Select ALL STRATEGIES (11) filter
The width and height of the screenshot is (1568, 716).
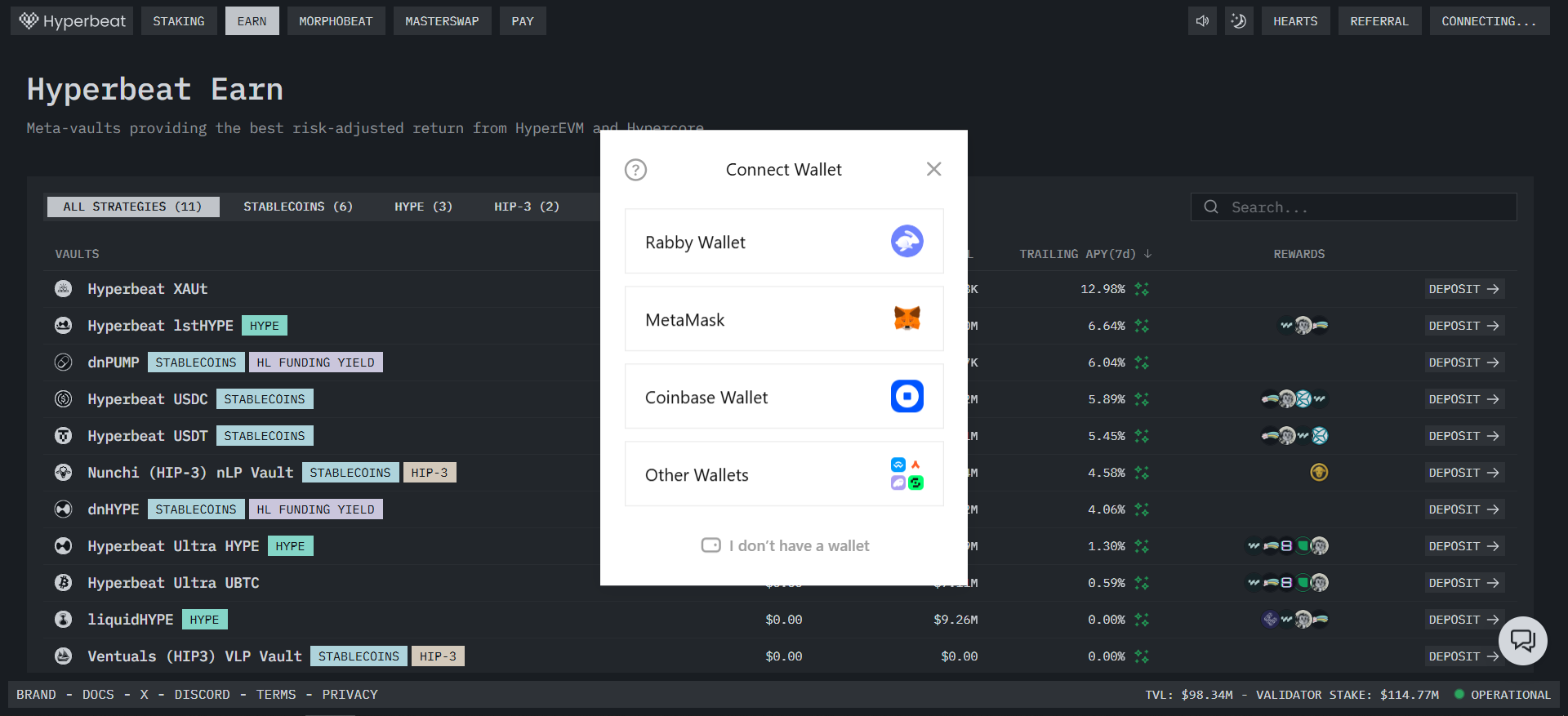click(x=132, y=207)
